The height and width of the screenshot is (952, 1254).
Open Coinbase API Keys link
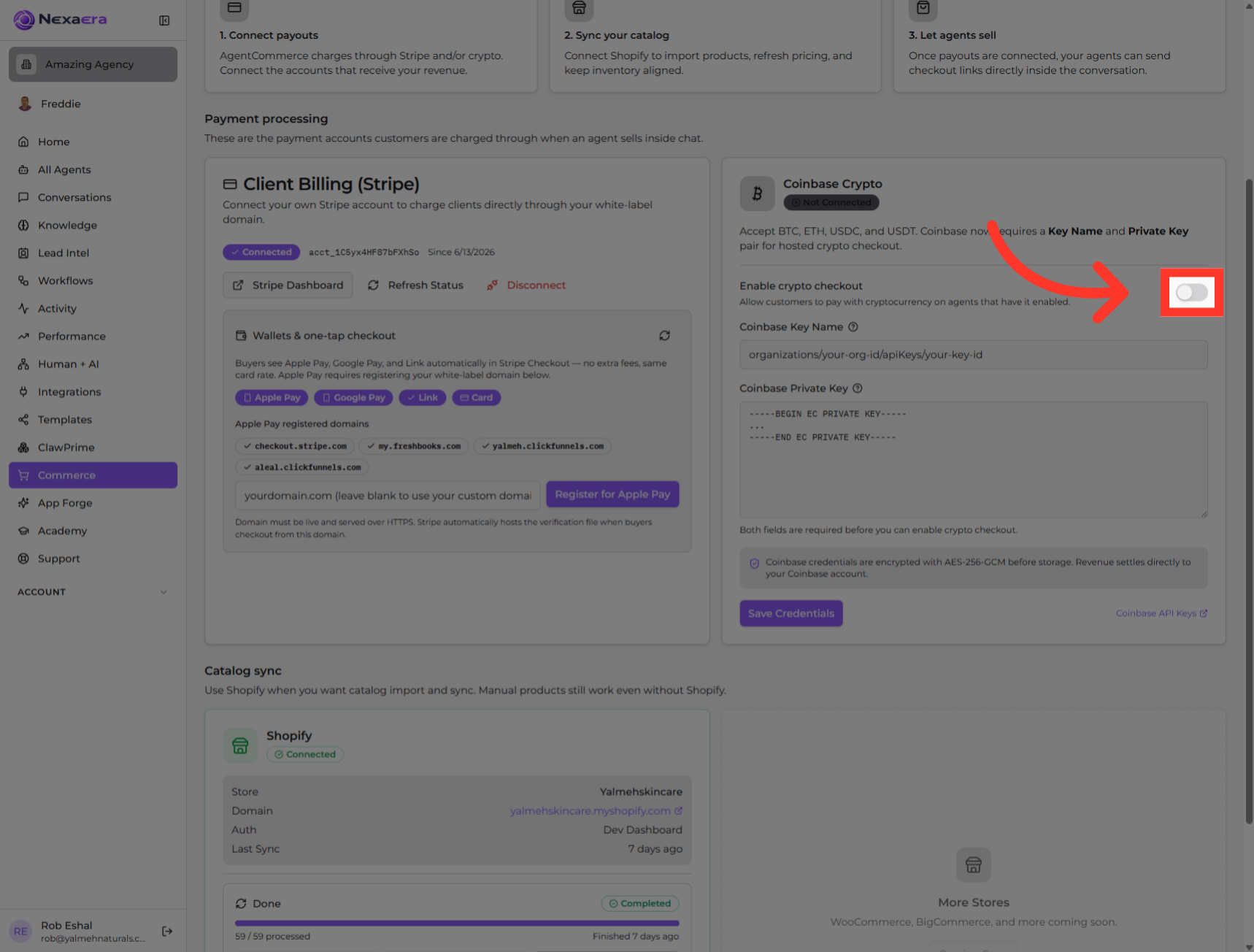[x=1161, y=613]
